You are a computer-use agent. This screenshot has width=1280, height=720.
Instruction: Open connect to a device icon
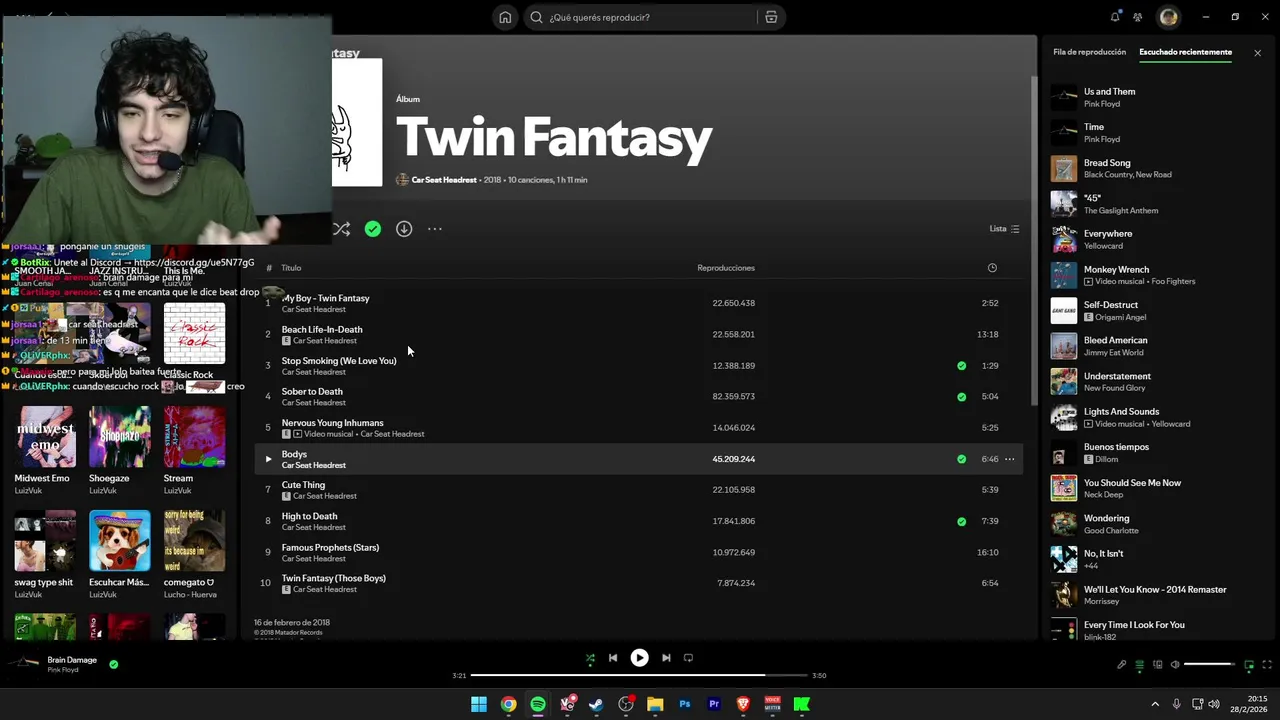click(x=1158, y=665)
